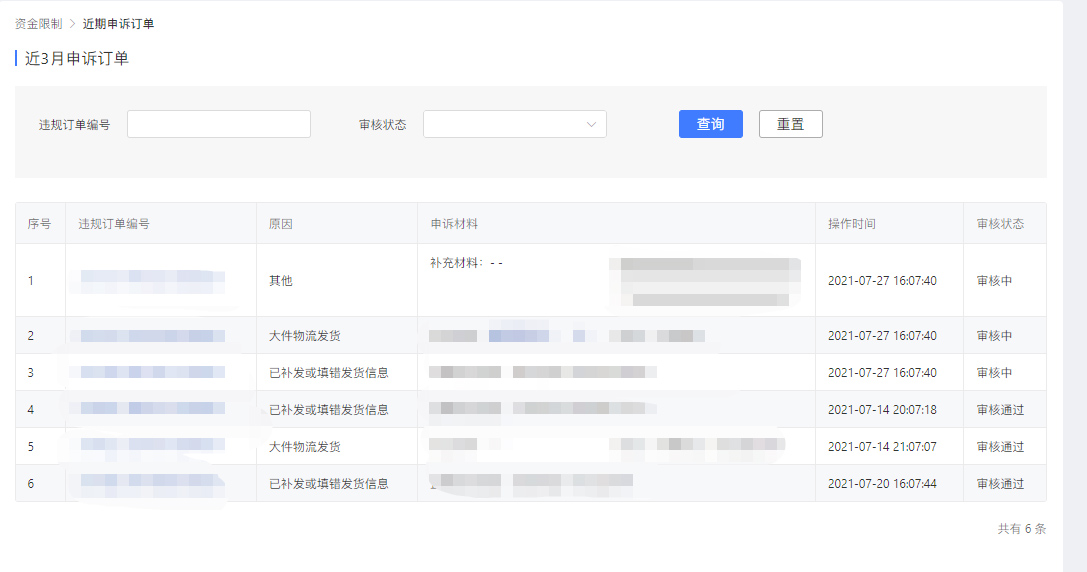Click 补充材料 text in row 1
Viewport: 1087px width, 572px height.
click(x=466, y=263)
